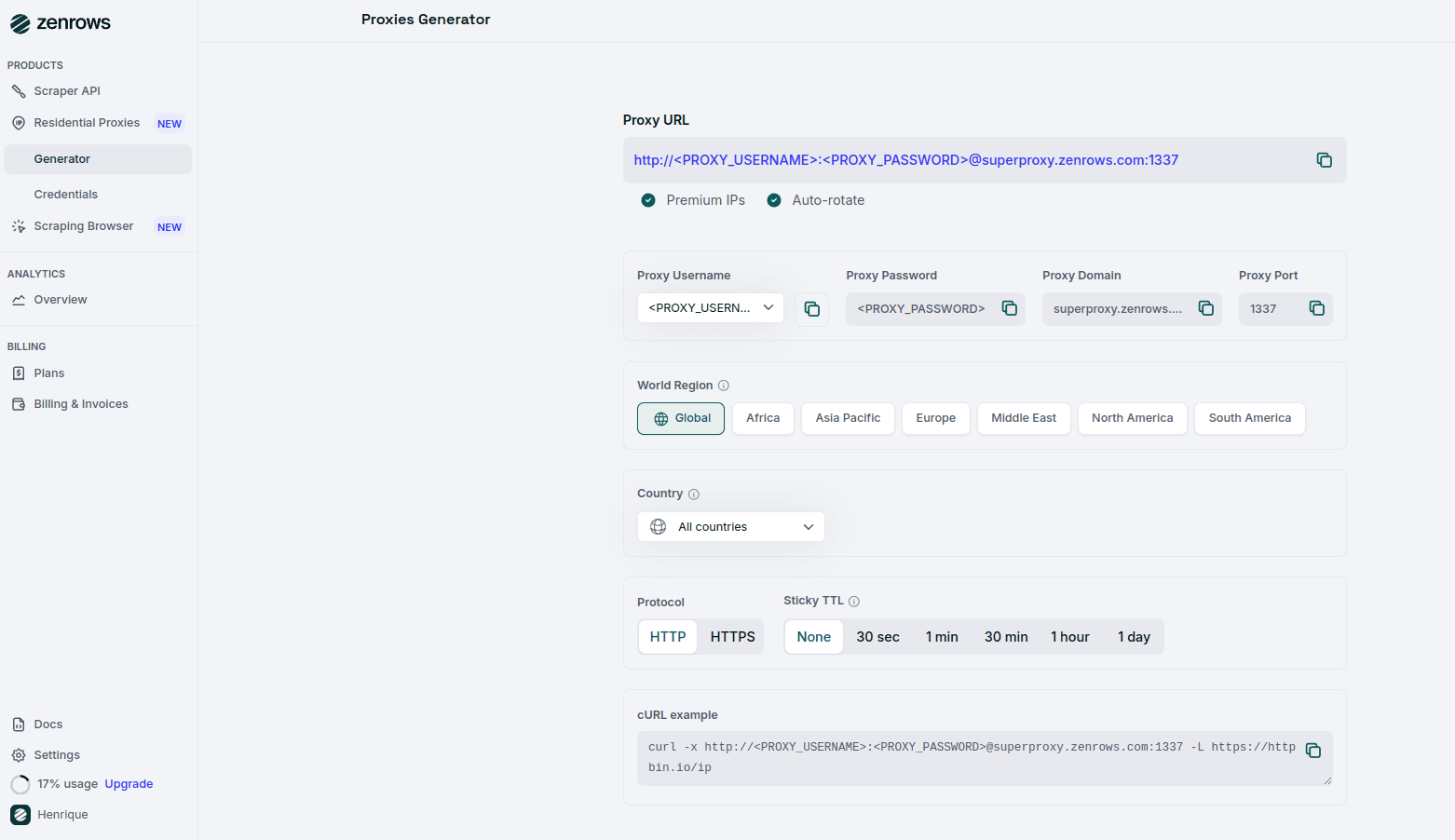Select the North America region
The width and height of the screenshot is (1455, 840).
(x=1133, y=418)
